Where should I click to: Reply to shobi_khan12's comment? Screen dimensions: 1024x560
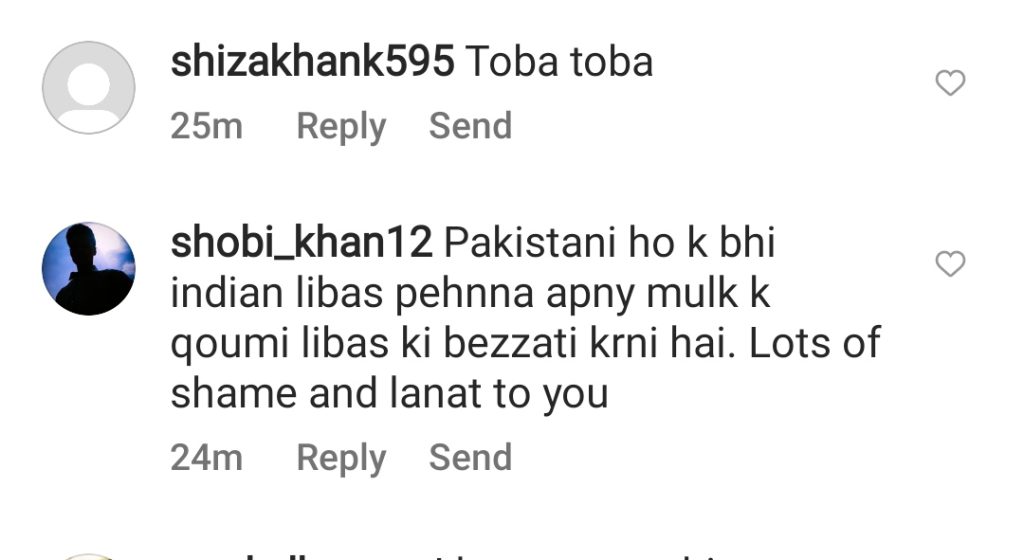point(341,458)
